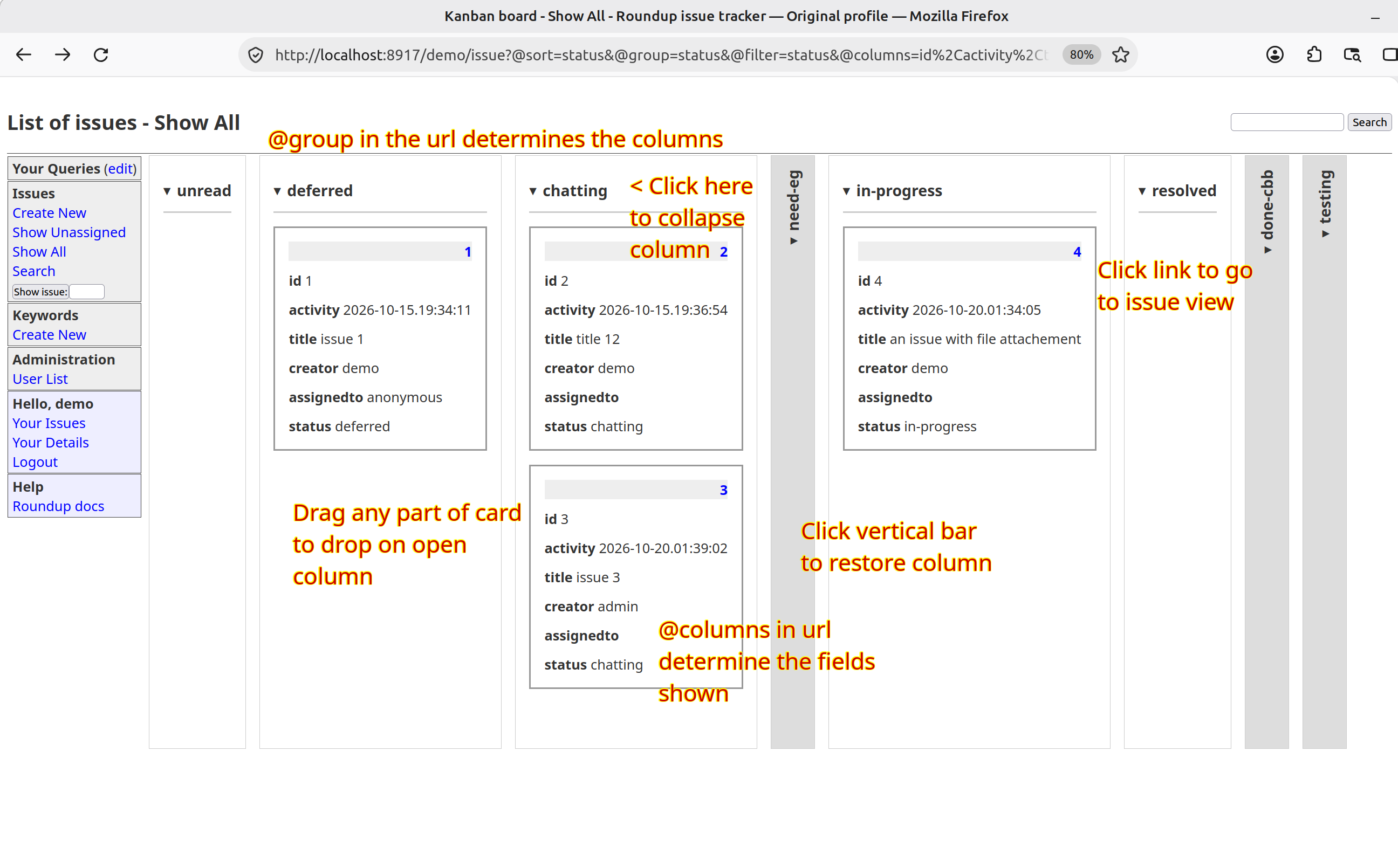1398x868 pixels.
Task: Click the Show issue: button
Action: coord(40,292)
